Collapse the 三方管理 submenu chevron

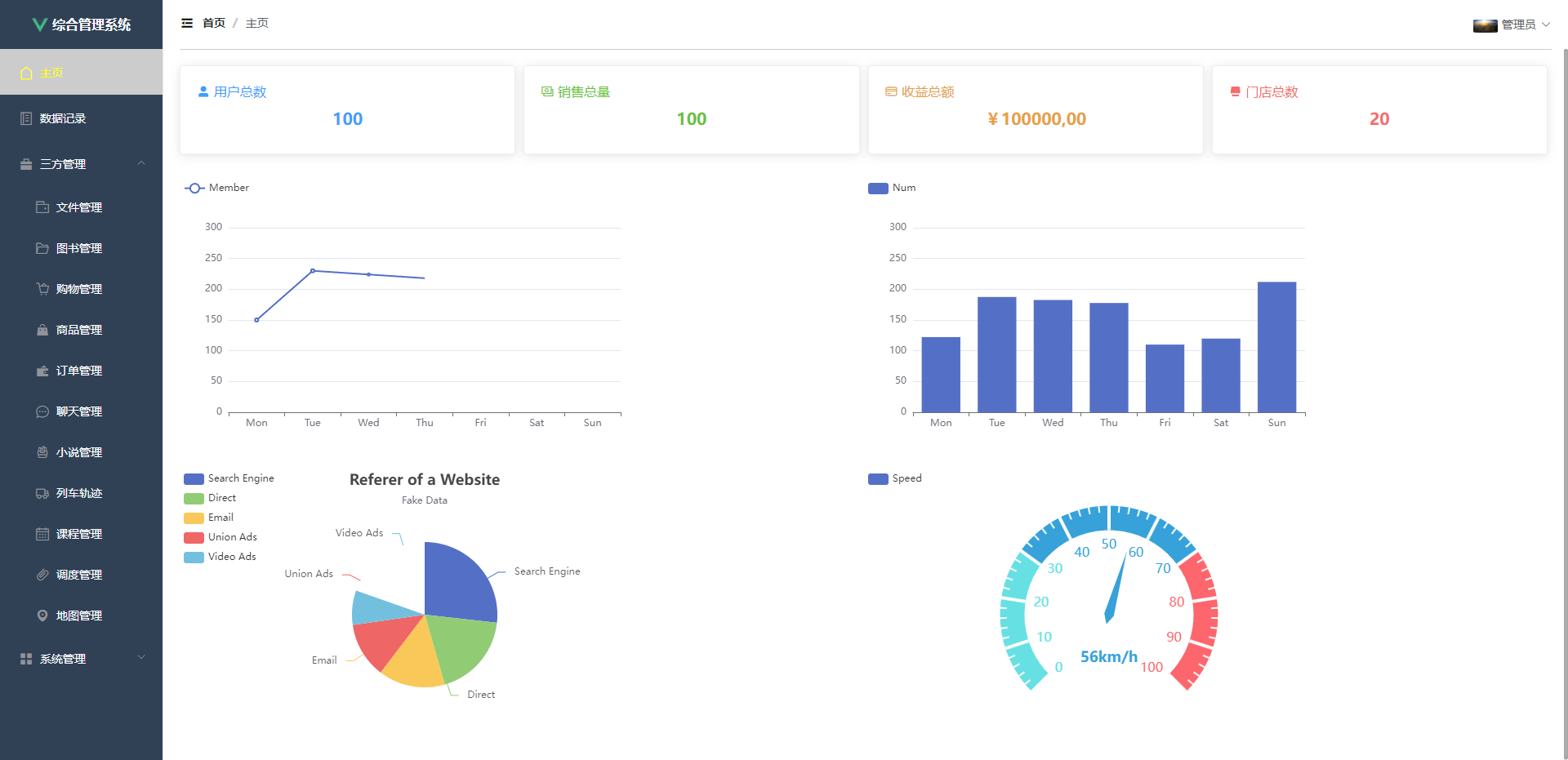[141, 163]
